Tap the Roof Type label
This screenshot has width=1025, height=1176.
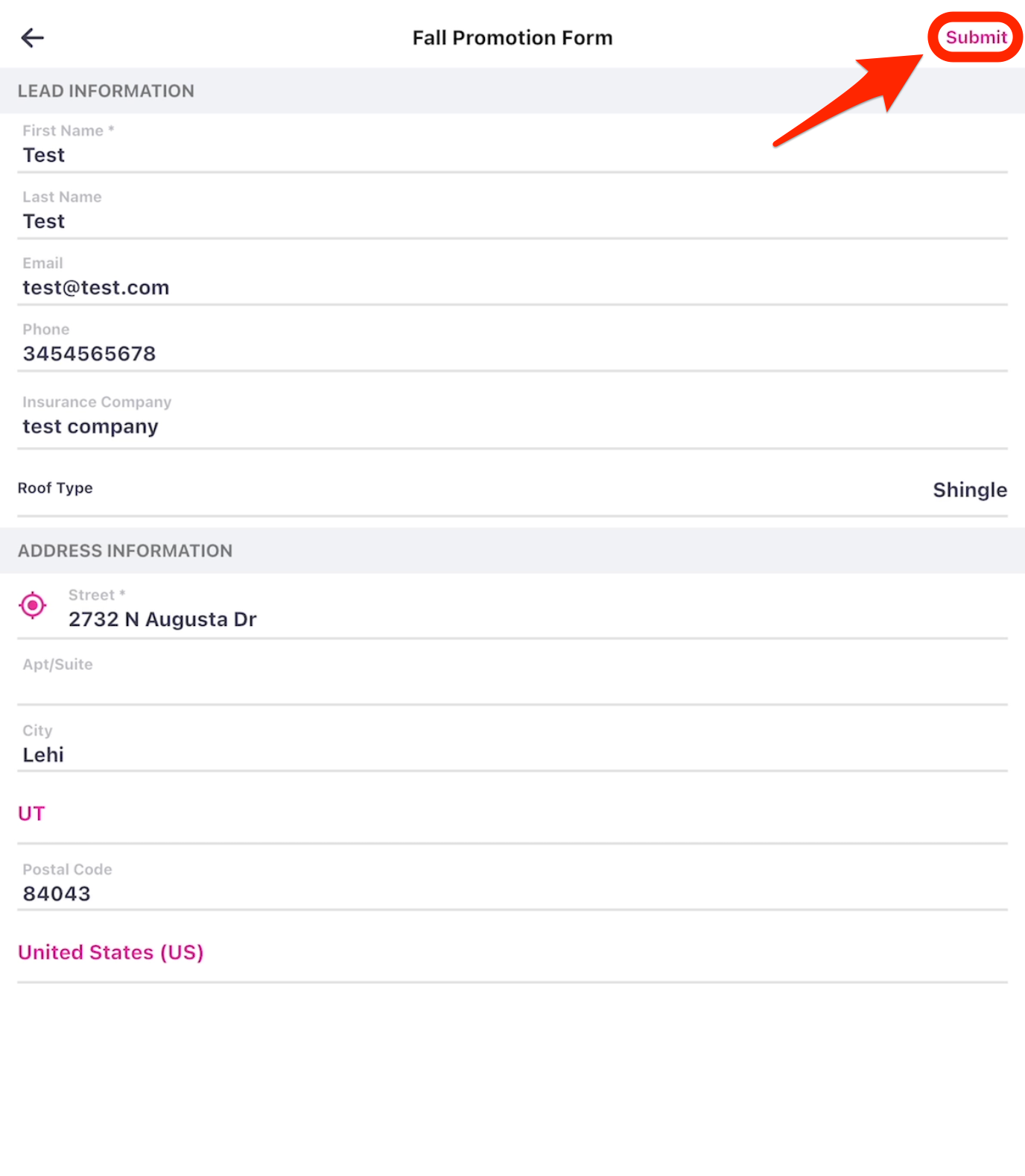click(56, 488)
